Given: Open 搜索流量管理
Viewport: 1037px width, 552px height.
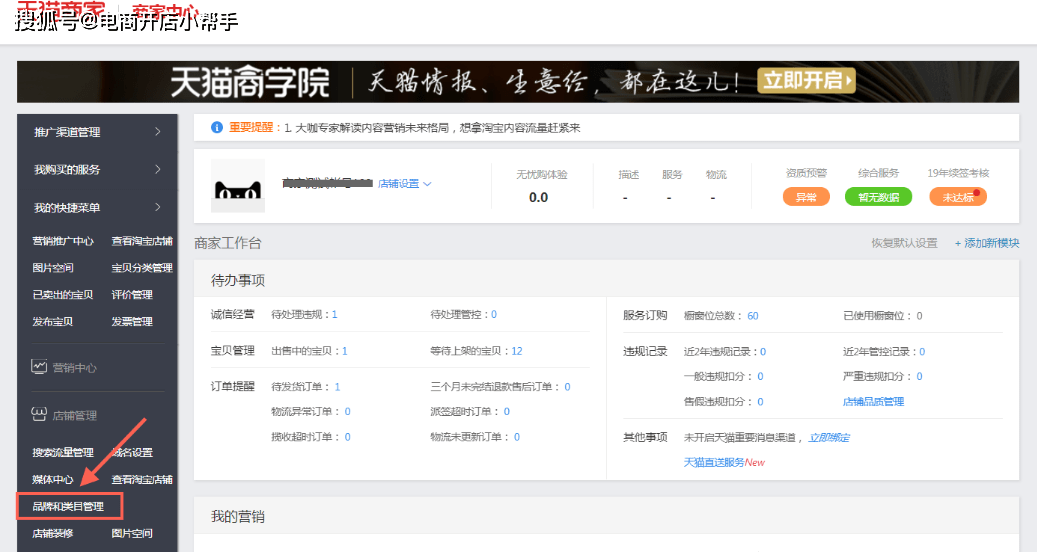Looking at the screenshot, I should 63,453.
